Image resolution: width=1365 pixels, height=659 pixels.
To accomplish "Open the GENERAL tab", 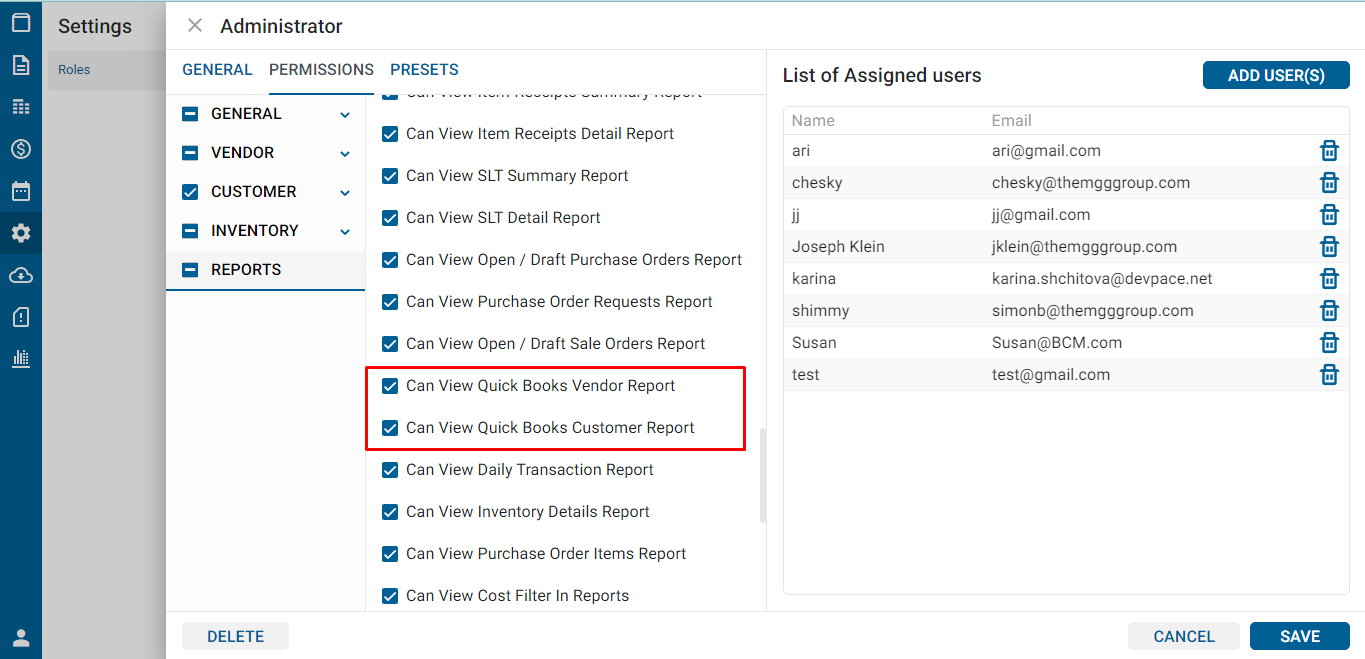I will point(217,70).
